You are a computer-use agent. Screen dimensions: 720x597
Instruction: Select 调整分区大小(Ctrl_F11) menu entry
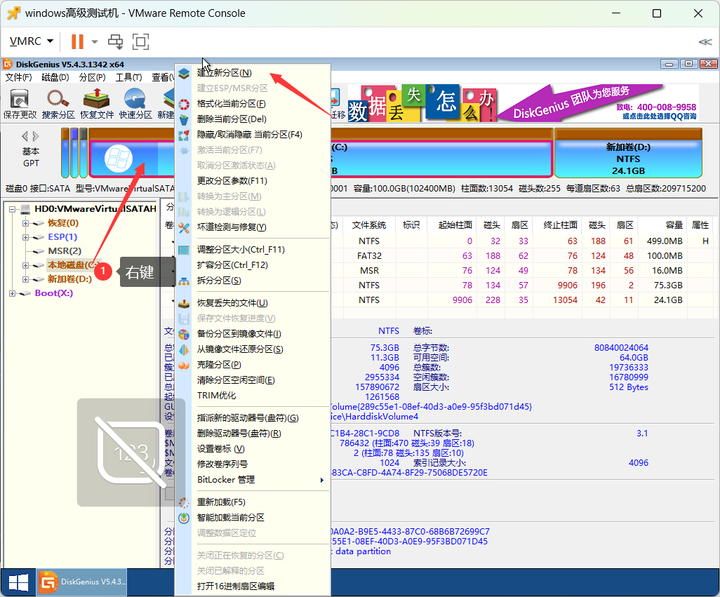click(253, 250)
